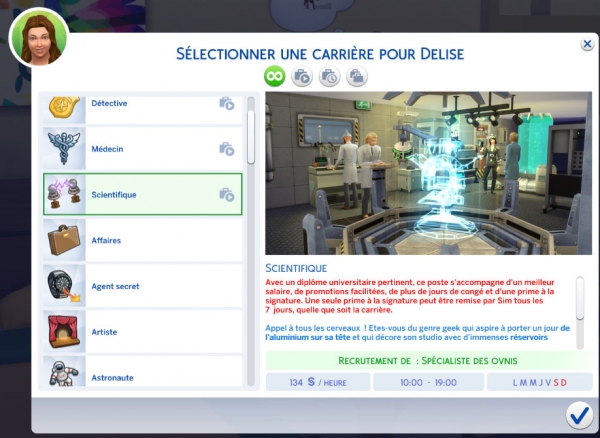
Task: Click active career camera icon on Scientifique
Action: 227,195
